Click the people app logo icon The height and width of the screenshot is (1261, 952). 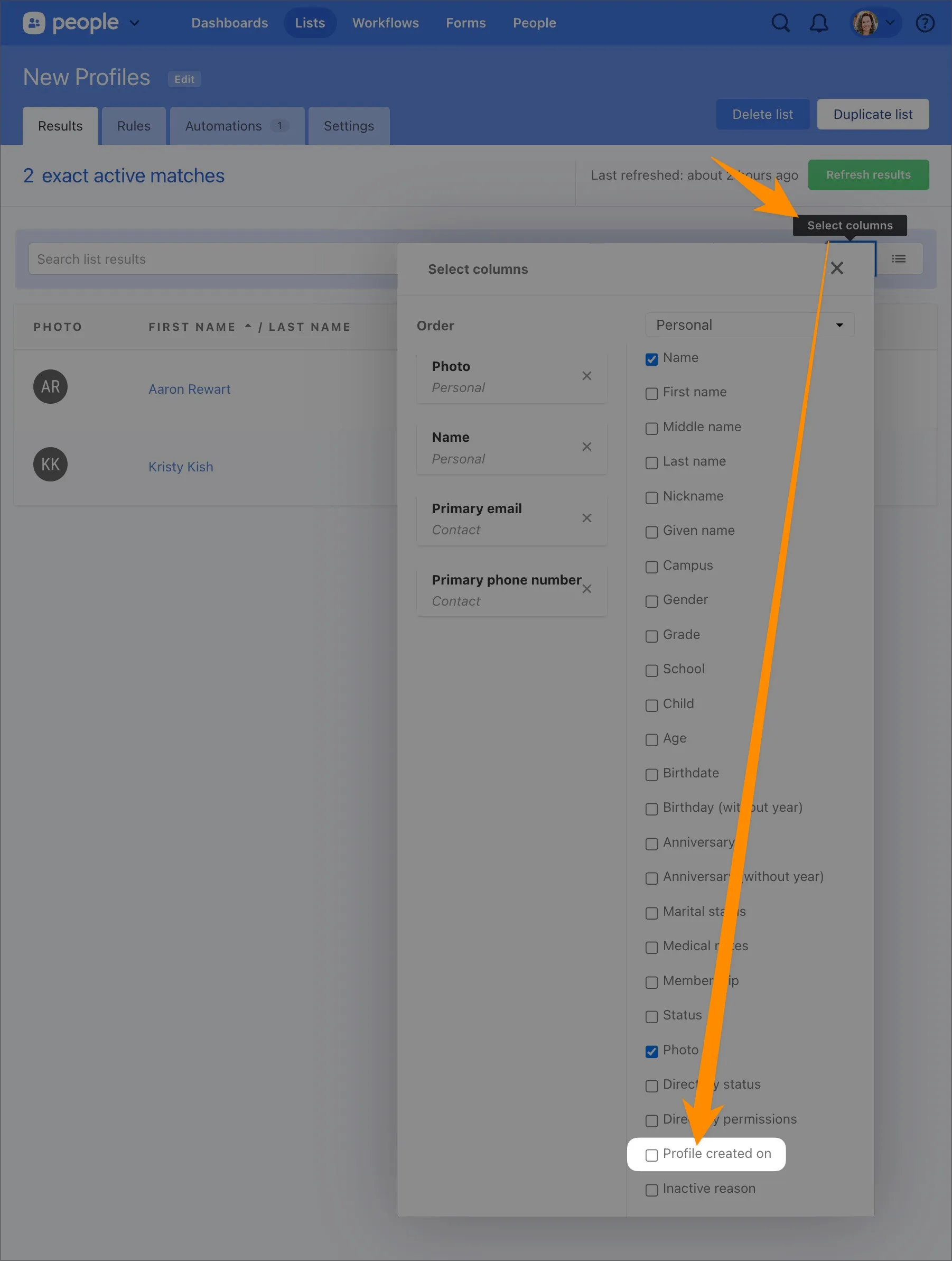point(34,23)
